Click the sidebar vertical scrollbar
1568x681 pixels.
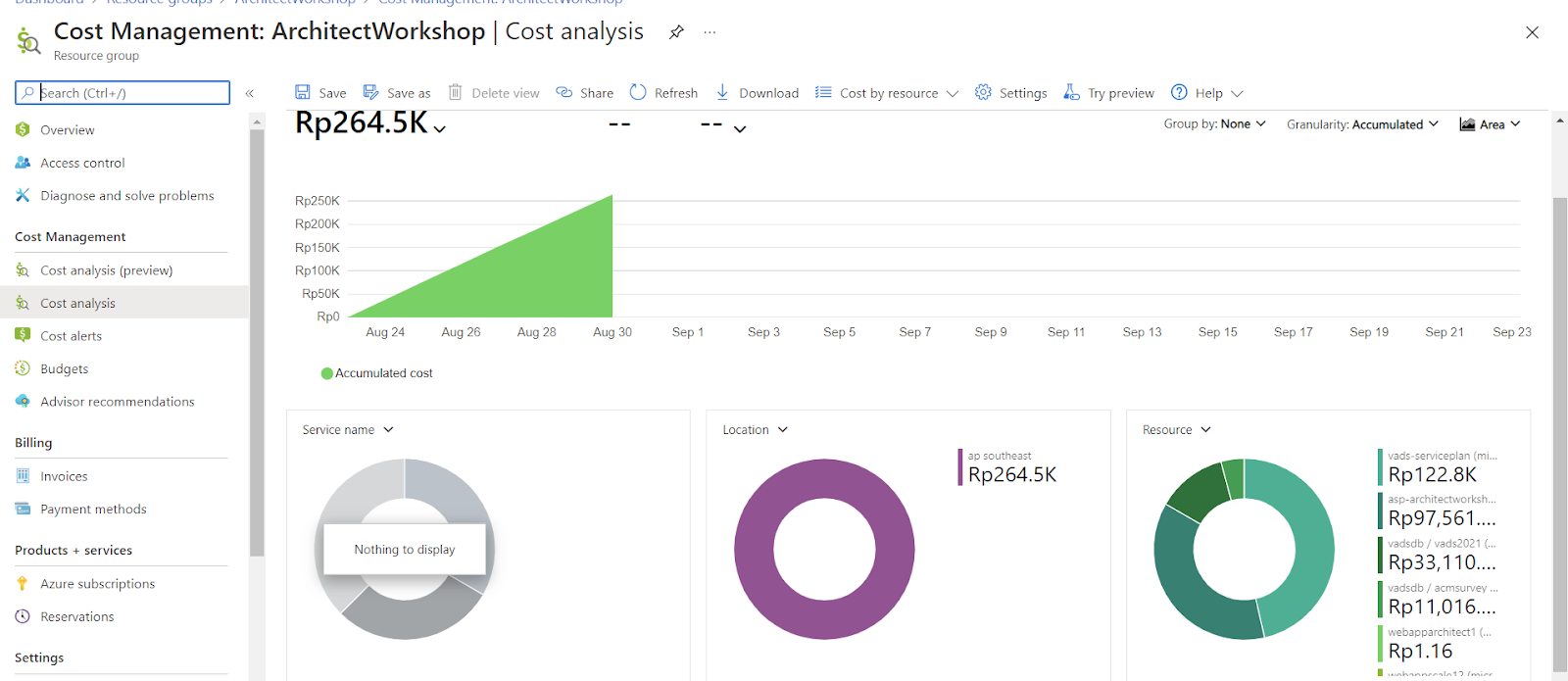[x=257, y=343]
